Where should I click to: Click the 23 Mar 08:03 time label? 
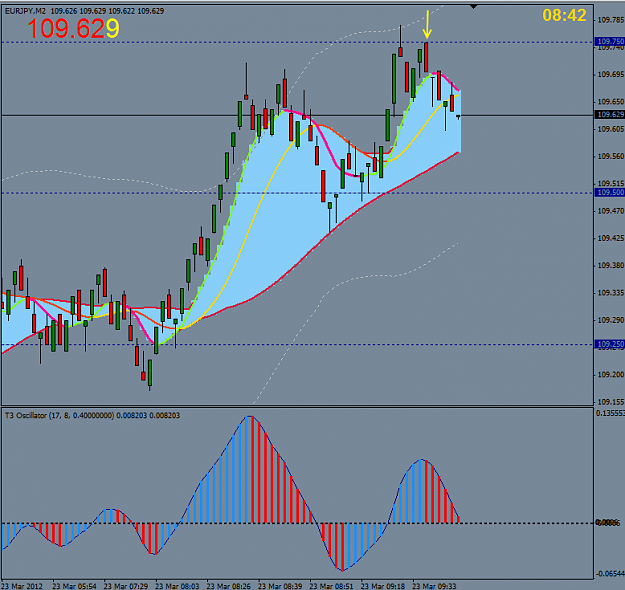pos(177,586)
